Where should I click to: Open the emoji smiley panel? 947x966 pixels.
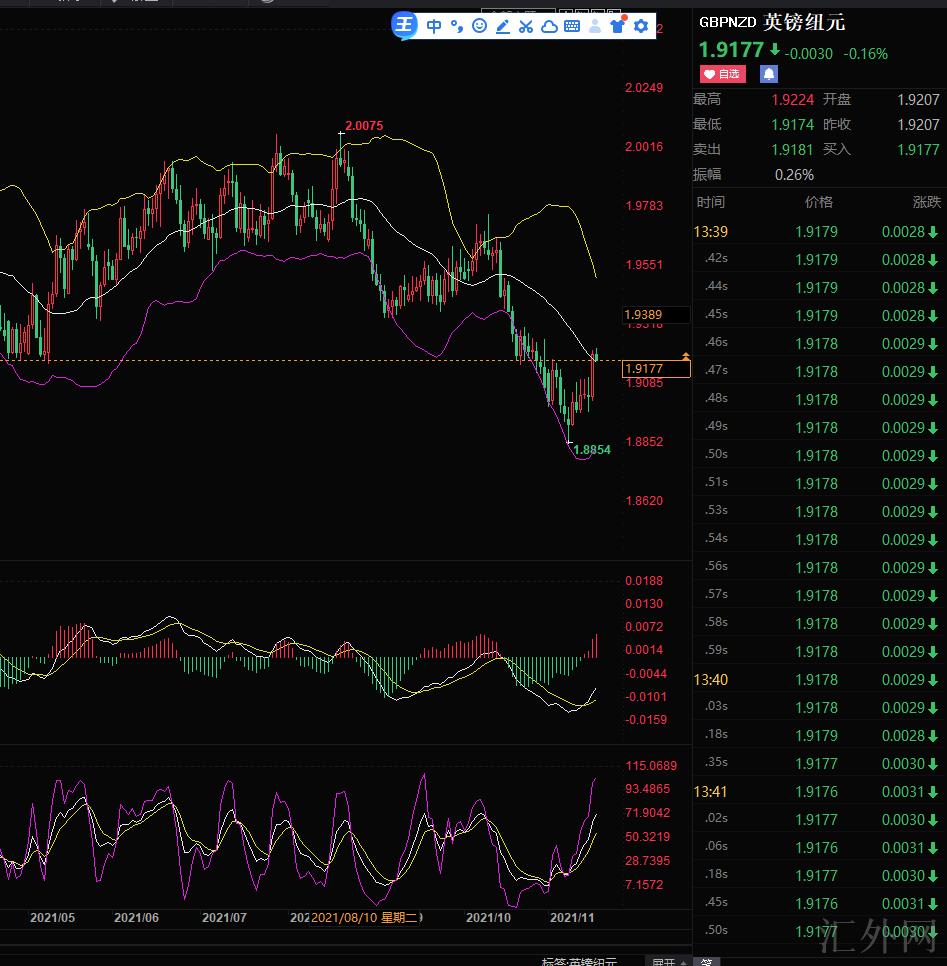(479, 27)
